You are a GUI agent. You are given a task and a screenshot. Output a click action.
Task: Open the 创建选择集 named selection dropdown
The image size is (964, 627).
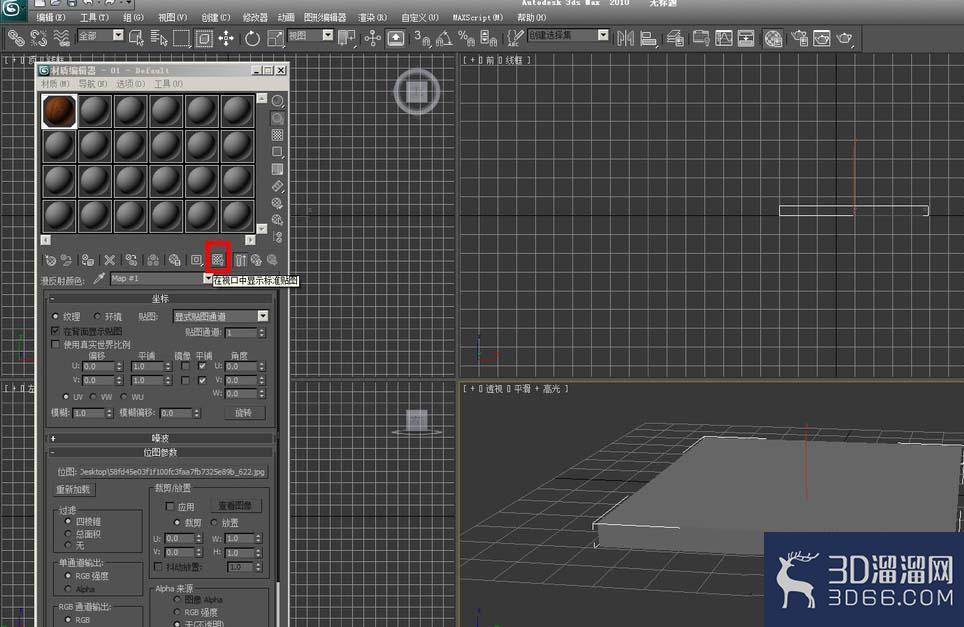click(x=603, y=35)
